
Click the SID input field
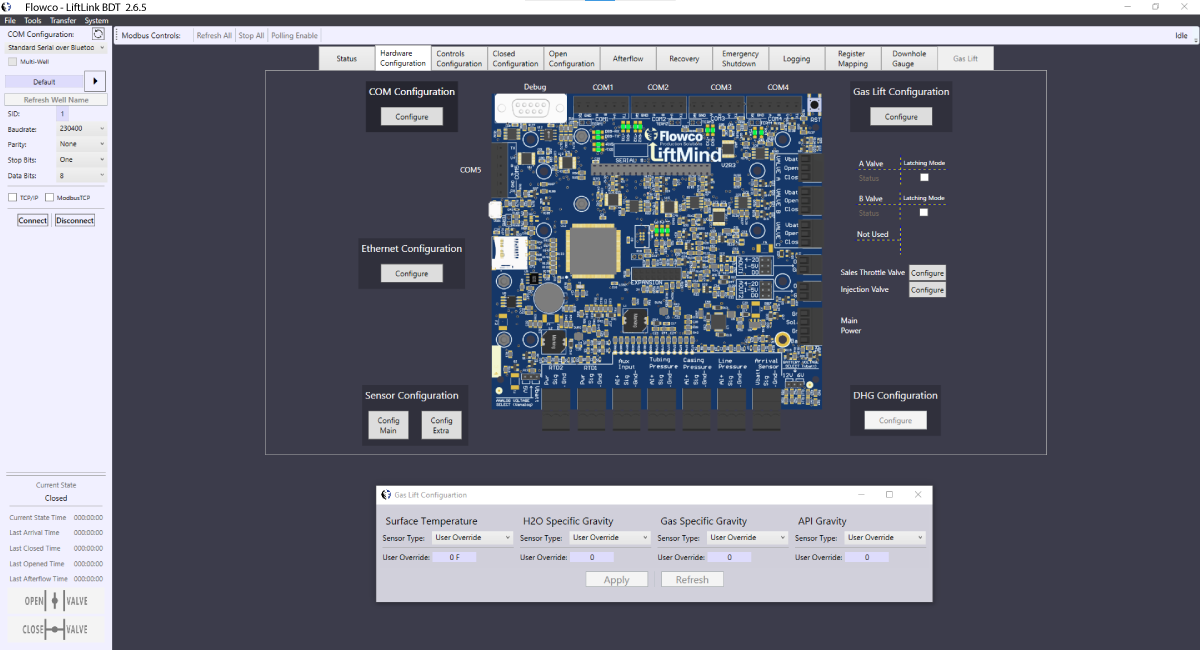(63, 114)
